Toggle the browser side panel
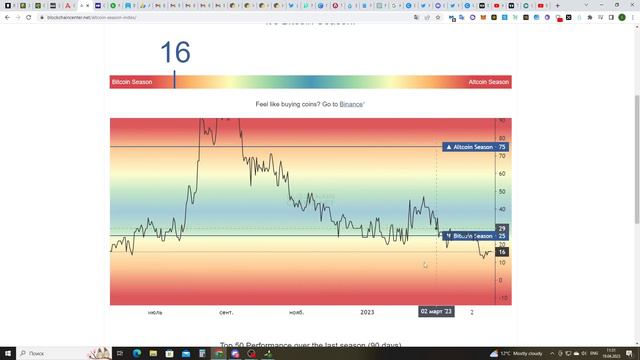Image resolution: width=640 pixels, height=360 pixels. (x=611, y=18)
